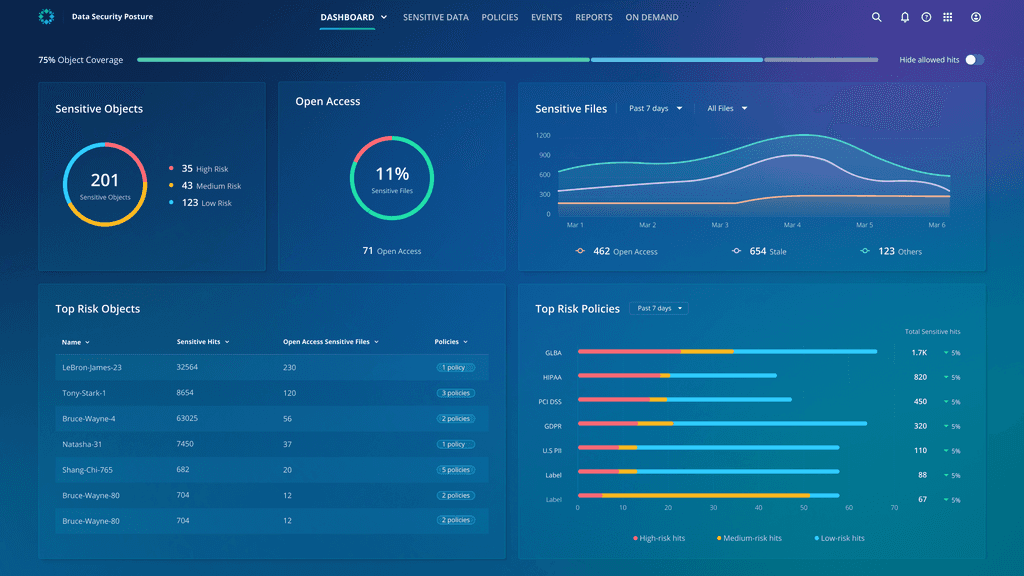Click the 71 Open Access count

[x=392, y=251]
